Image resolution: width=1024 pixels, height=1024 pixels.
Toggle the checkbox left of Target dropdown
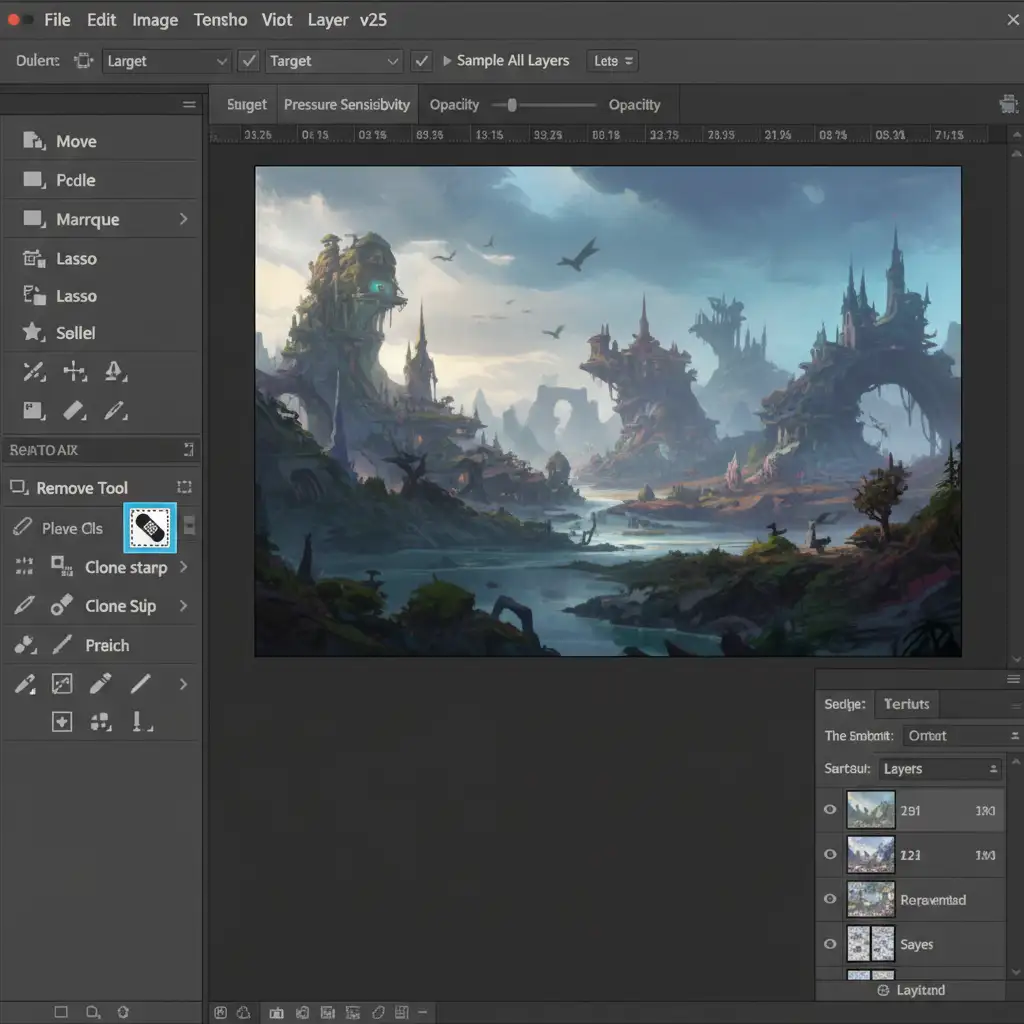pos(250,61)
